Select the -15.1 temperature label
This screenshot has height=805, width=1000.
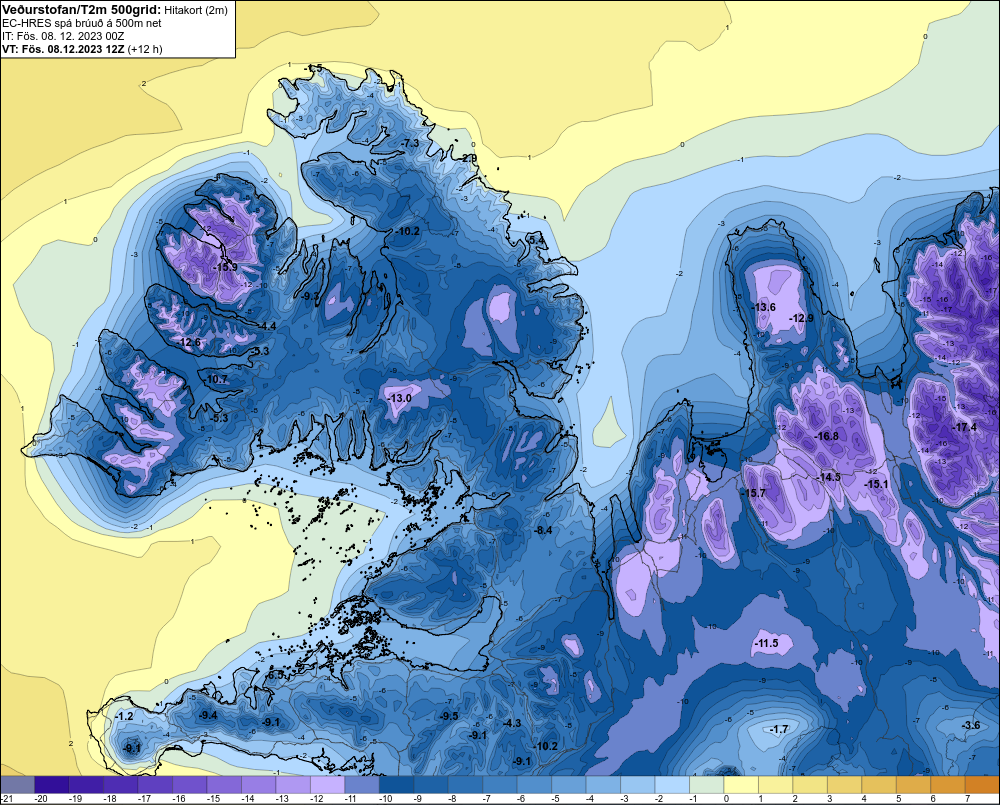(876, 484)
